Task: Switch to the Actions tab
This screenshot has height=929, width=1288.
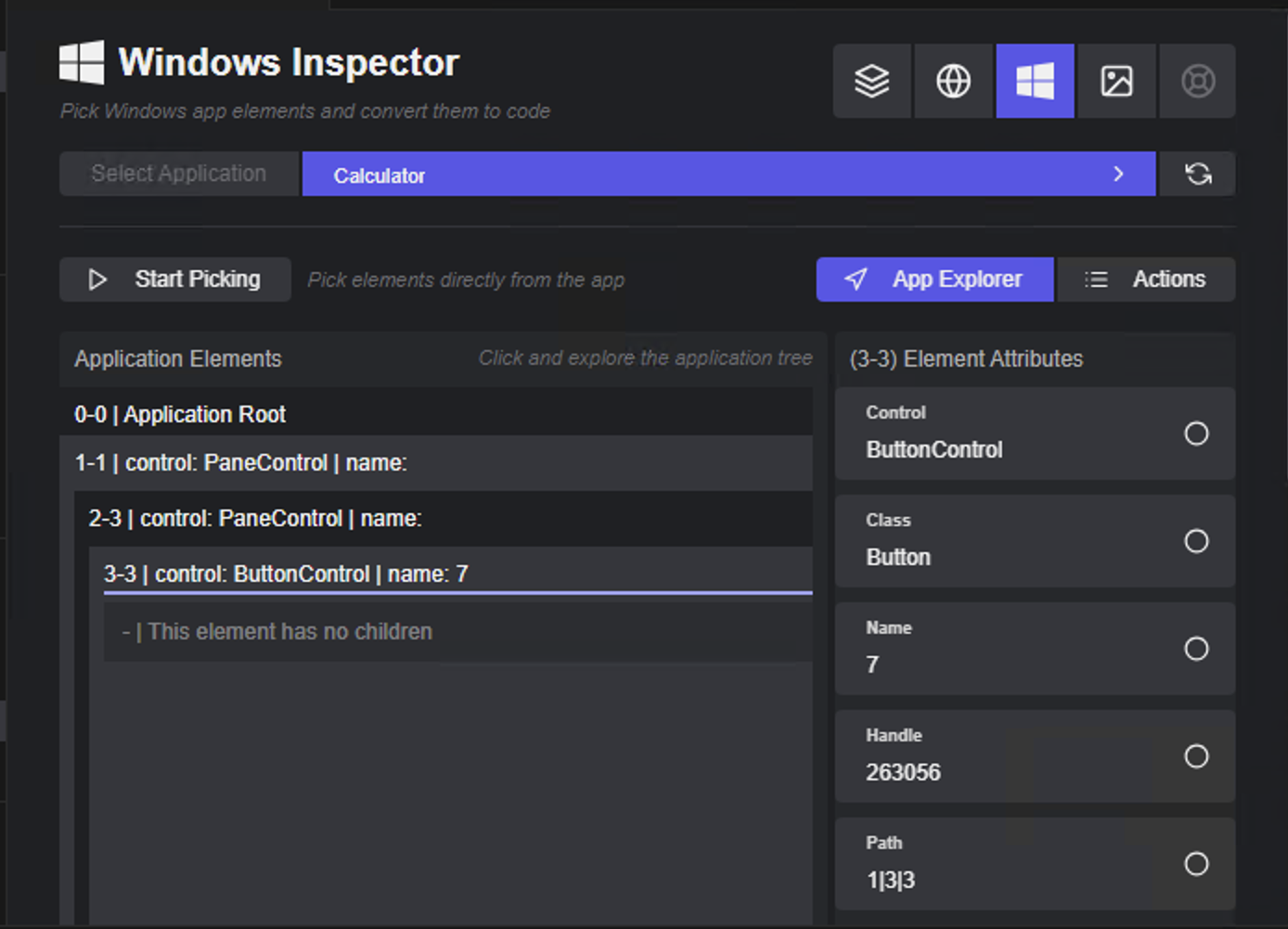Action: pyautogui.click(x=1147, y=279)
